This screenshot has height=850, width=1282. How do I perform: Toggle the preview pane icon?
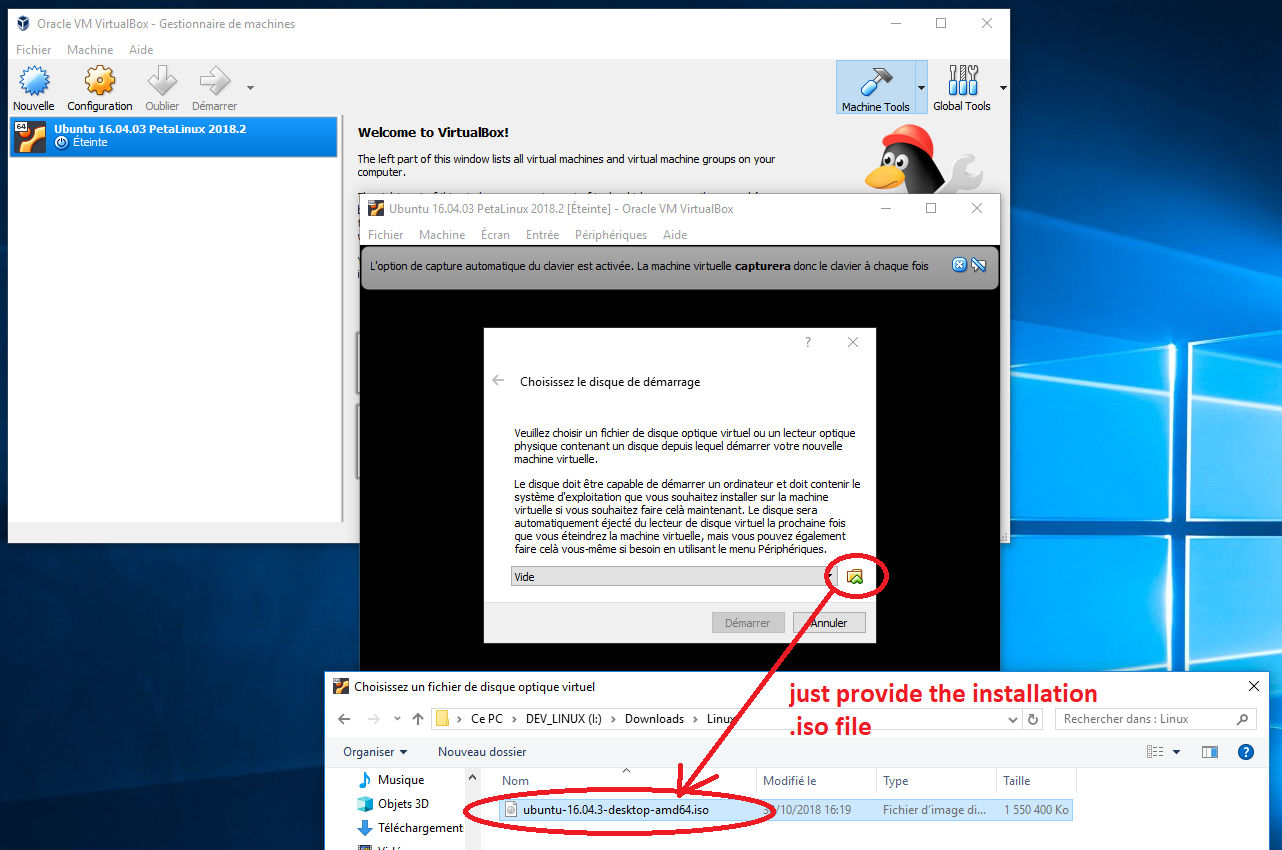click(x=1210, y=751)
